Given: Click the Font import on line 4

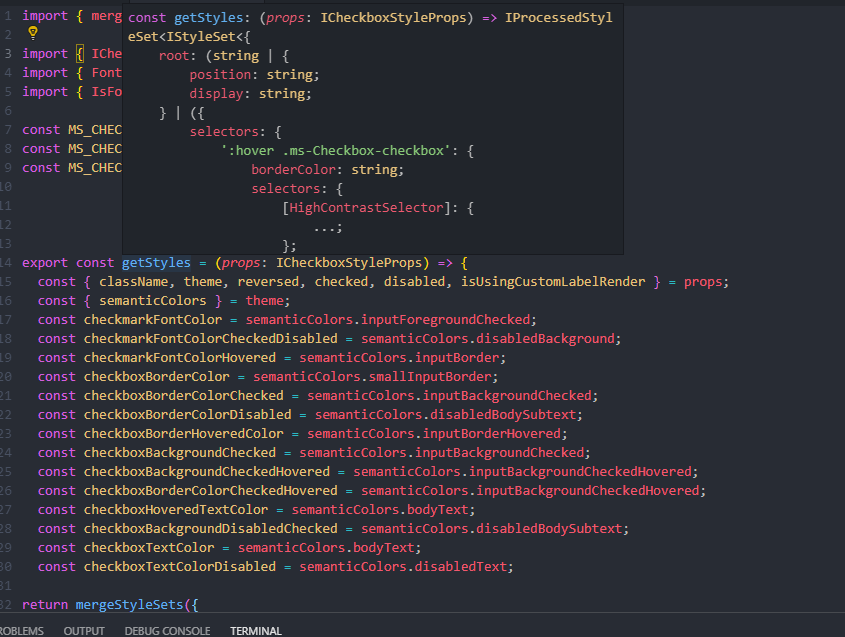Looking at the screenshot, I should point(106,73).
